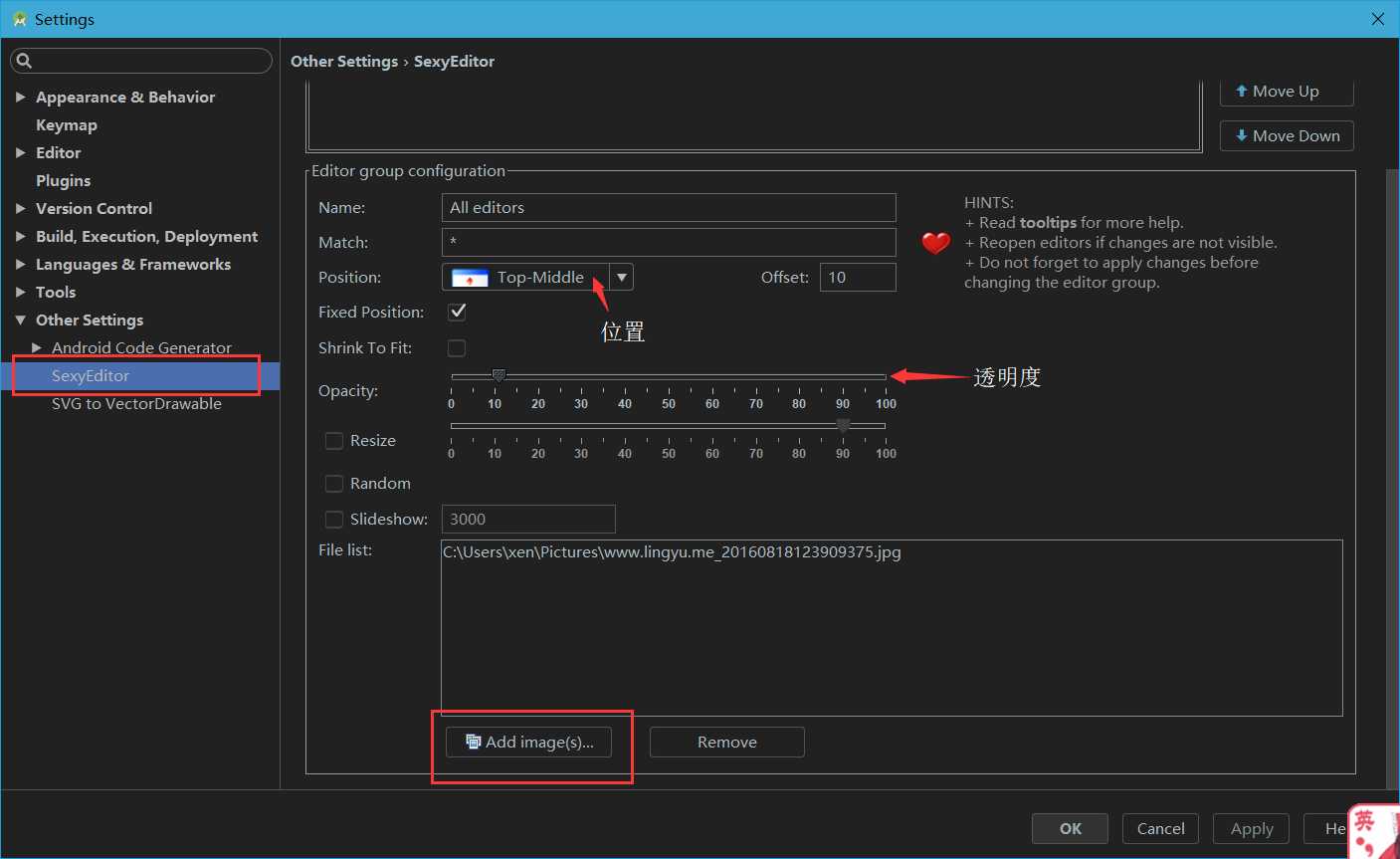Screen dimensions: 1400x859
Task: Enable the Resize checkbox
Action: click(334, 441)
